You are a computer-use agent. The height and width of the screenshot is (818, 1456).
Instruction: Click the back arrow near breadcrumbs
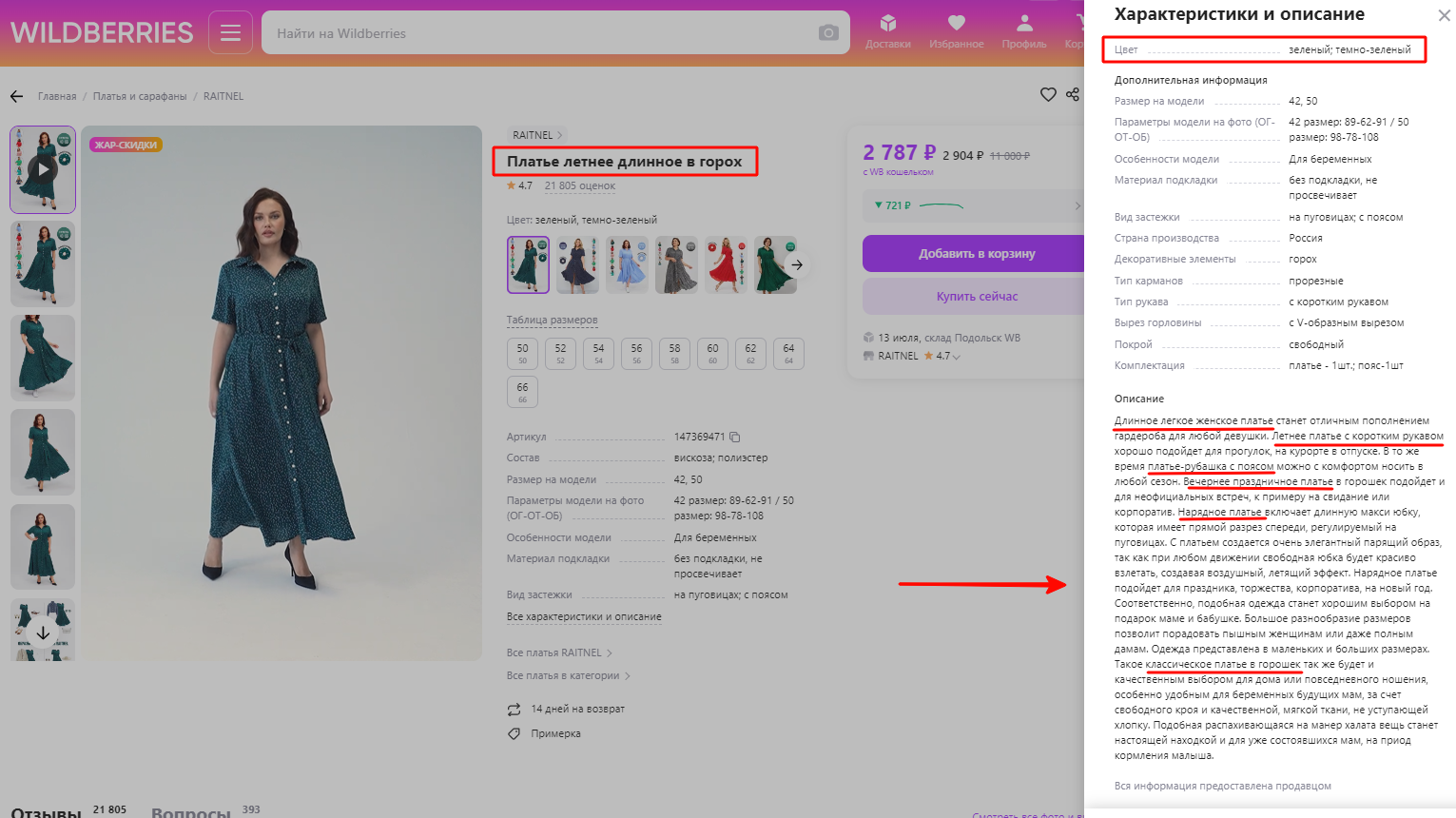click(x=17, y=96)
